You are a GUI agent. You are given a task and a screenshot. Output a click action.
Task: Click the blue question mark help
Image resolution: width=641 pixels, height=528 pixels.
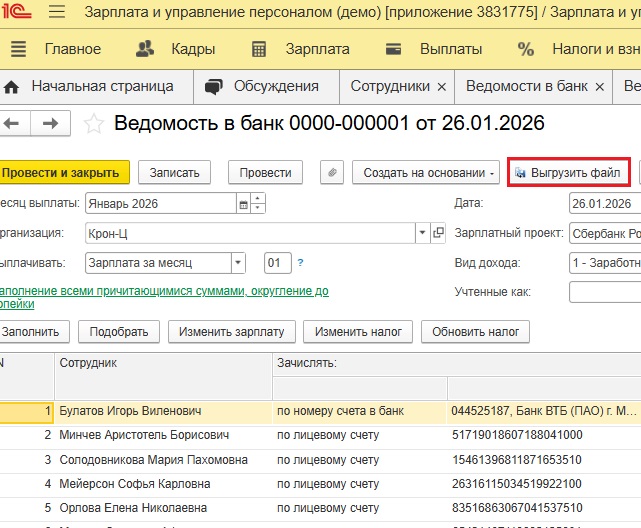point(300,263)
